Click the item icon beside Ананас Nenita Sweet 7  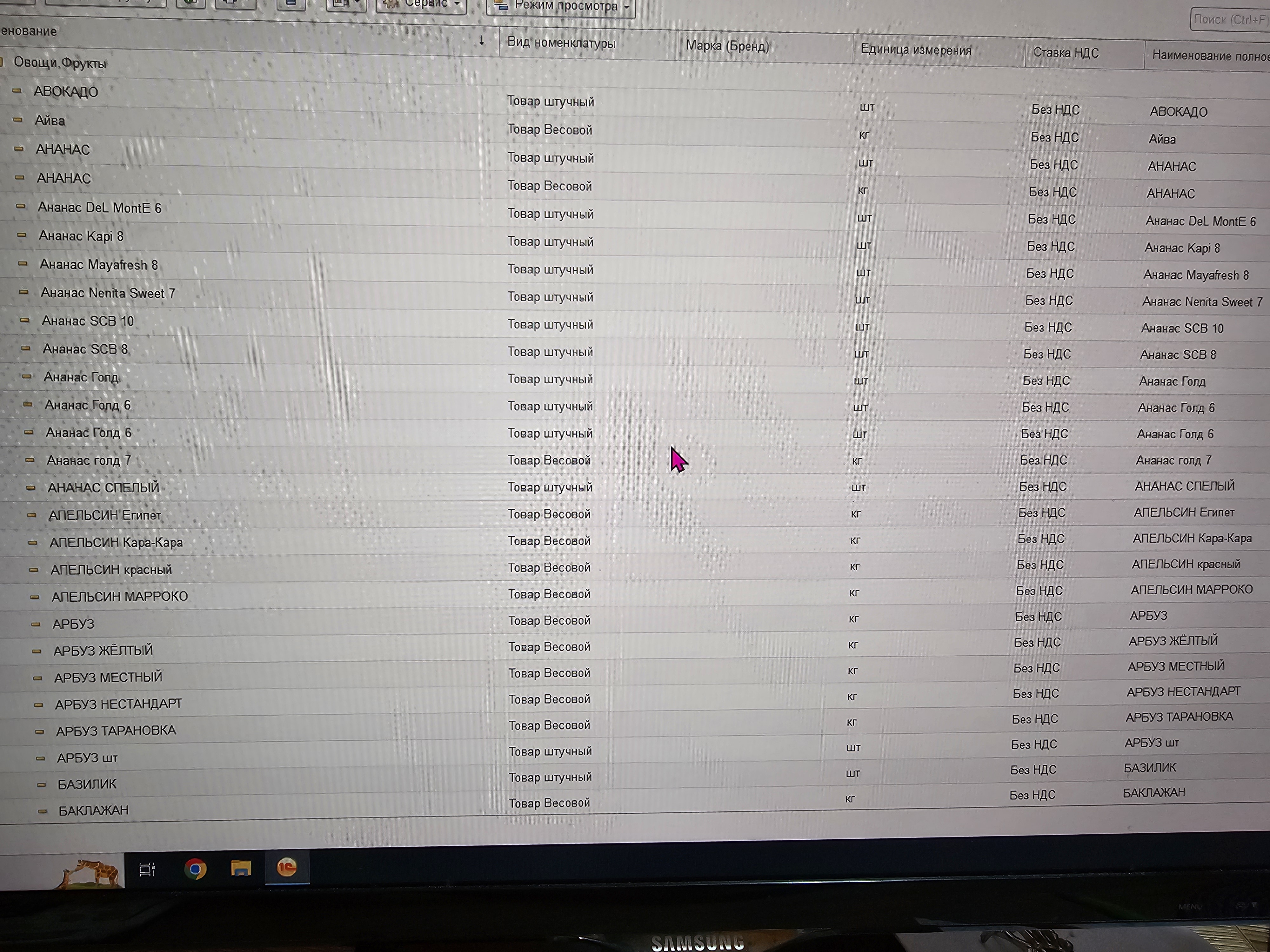point(23,292)
